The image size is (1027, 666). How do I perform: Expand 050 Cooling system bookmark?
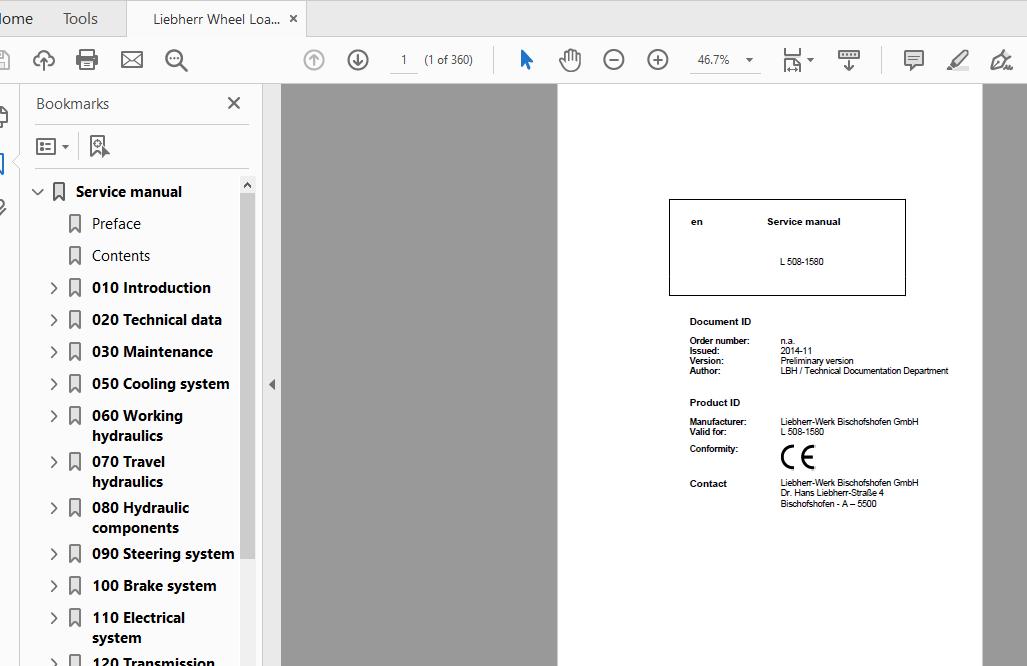point(54,384)
